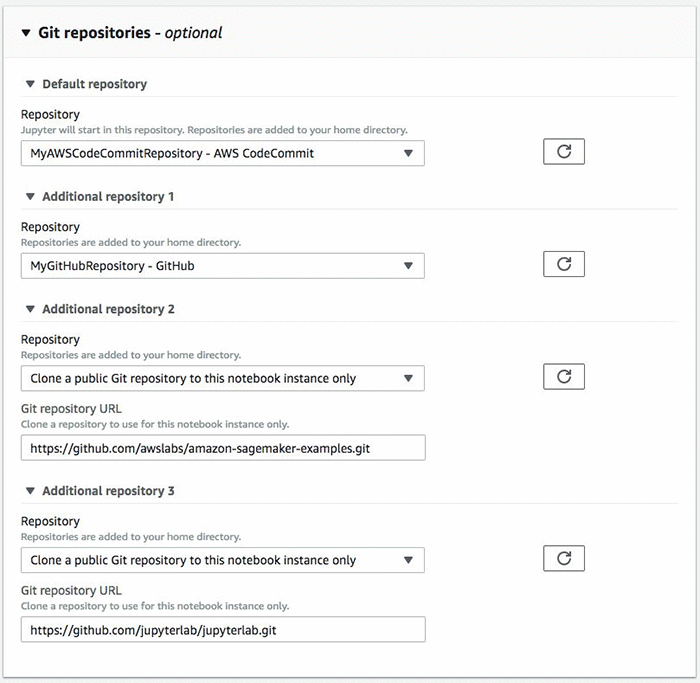700x683 pixels.
Task: Click the Additional repository 2 heading text
Action: [108, 309]
